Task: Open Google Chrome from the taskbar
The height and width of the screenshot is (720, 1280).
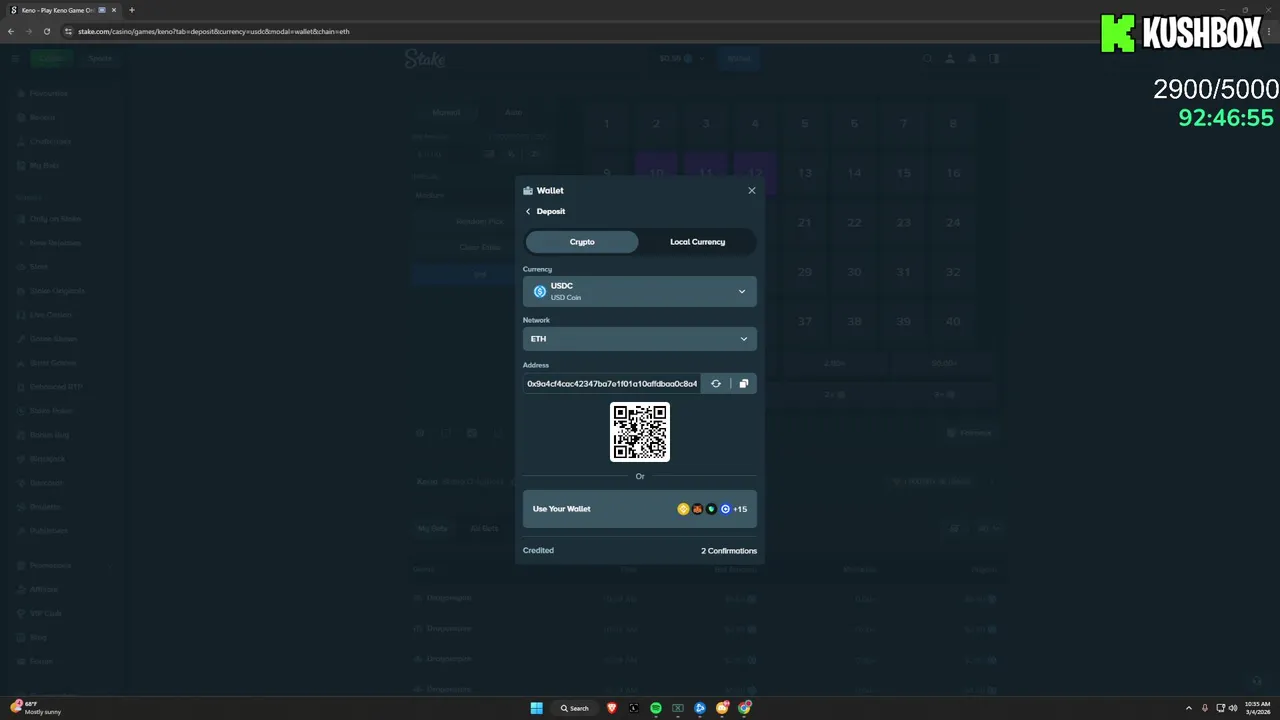Action: pyautogui.click(x=744, y=708)
